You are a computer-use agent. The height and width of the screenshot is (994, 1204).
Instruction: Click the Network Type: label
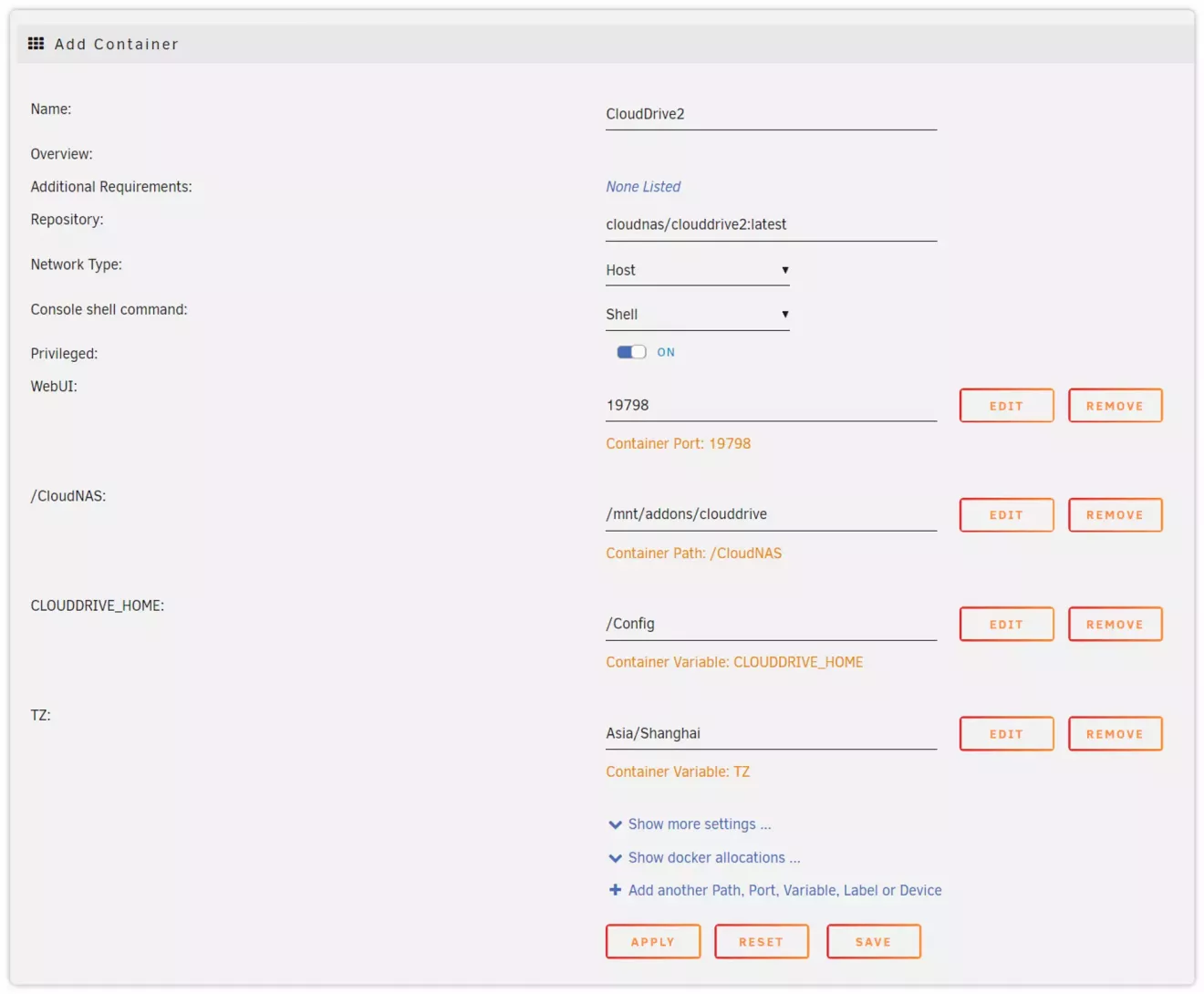76,264
